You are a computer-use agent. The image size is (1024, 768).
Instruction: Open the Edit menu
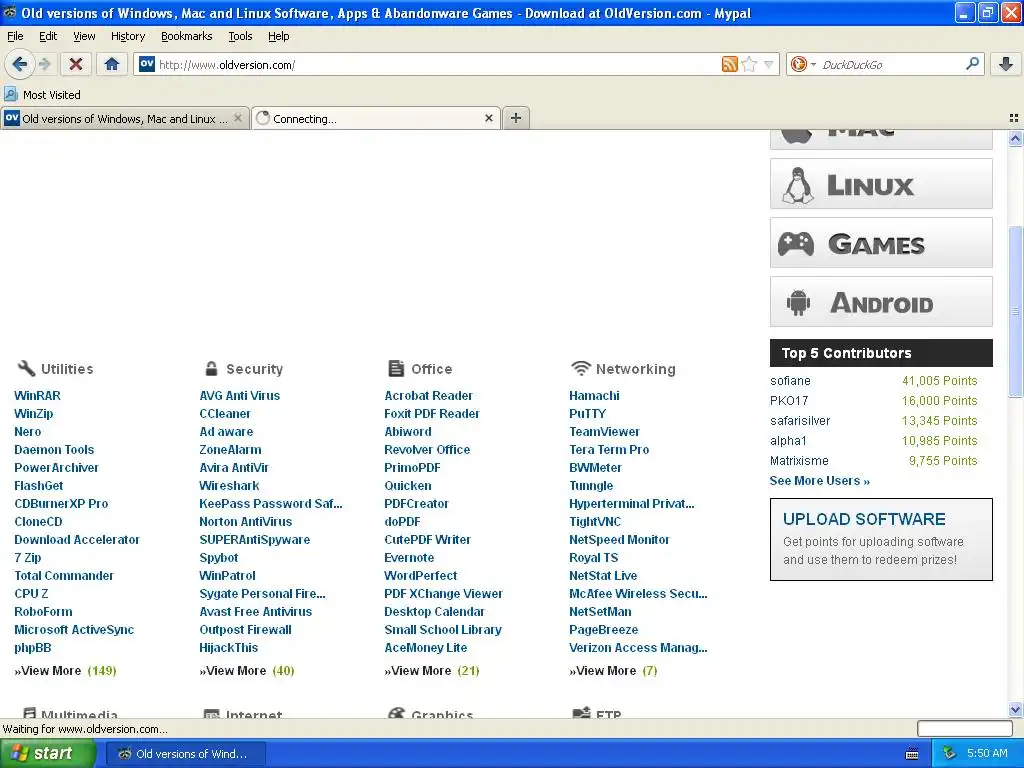(48, 36)
